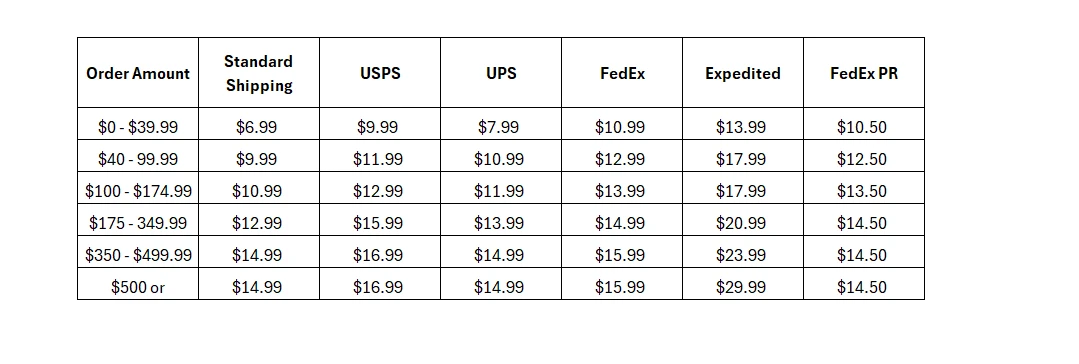Click the Order Amount header cell
The width and height of the screenshot is (1079, 364).
click(x=138, y=73)
